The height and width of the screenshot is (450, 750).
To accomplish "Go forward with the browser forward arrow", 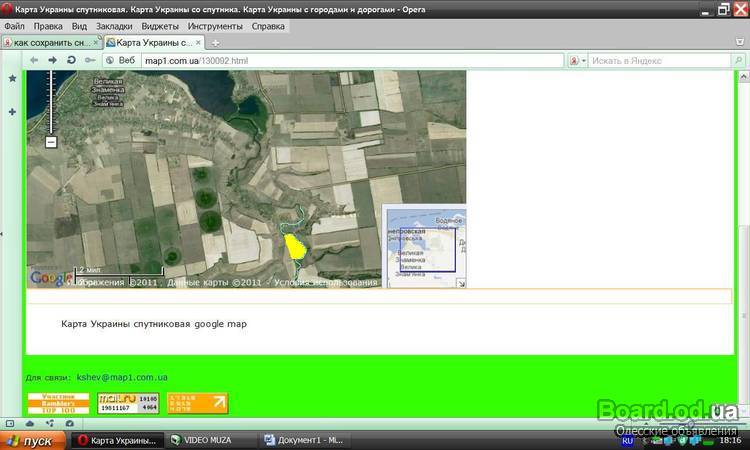I will [x=53, y=60].
